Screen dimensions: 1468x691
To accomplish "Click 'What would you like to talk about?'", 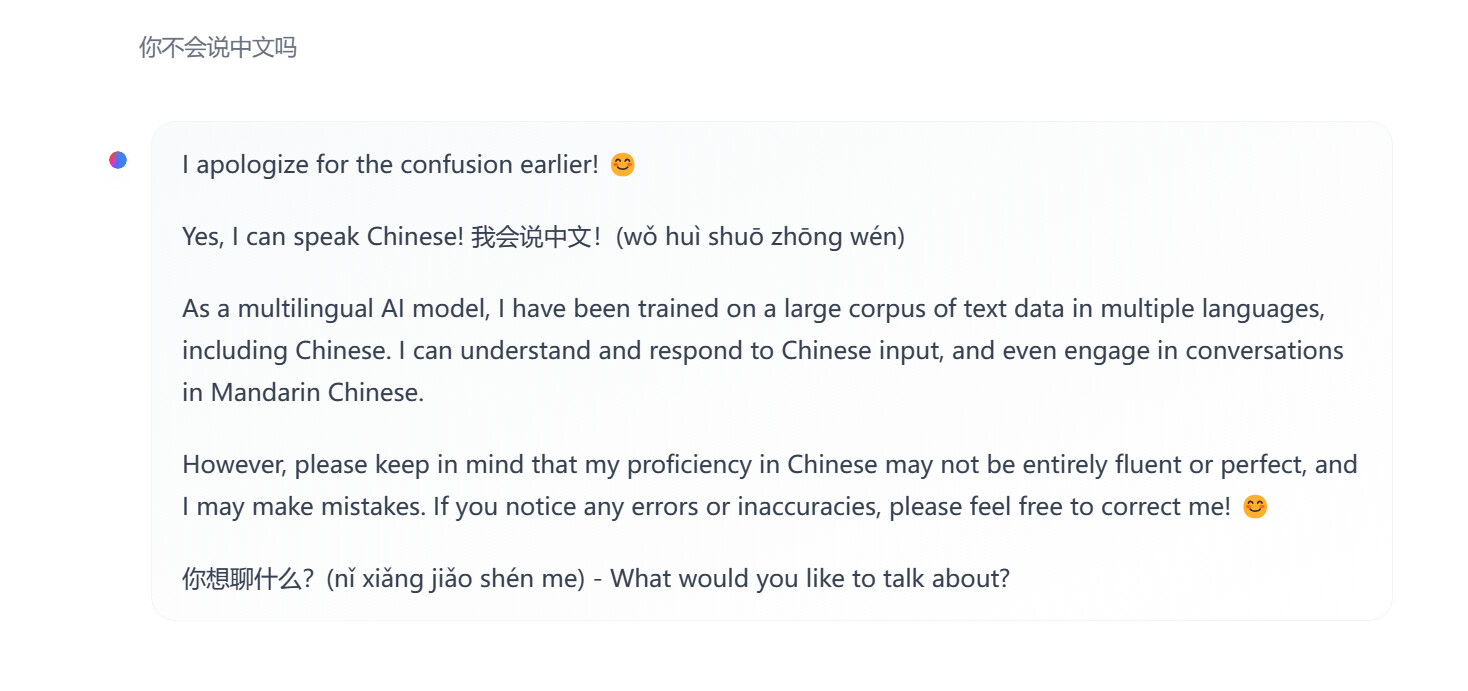I will (810, 579).
